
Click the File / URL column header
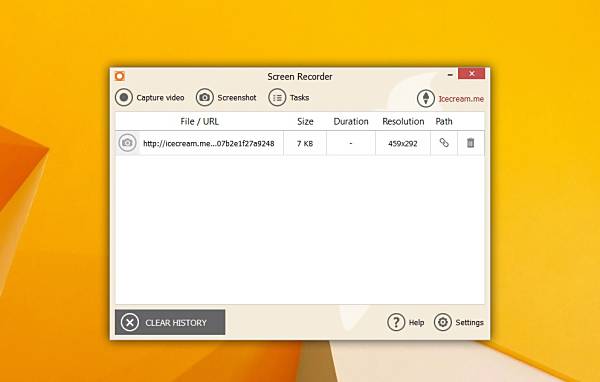point(199,121)
